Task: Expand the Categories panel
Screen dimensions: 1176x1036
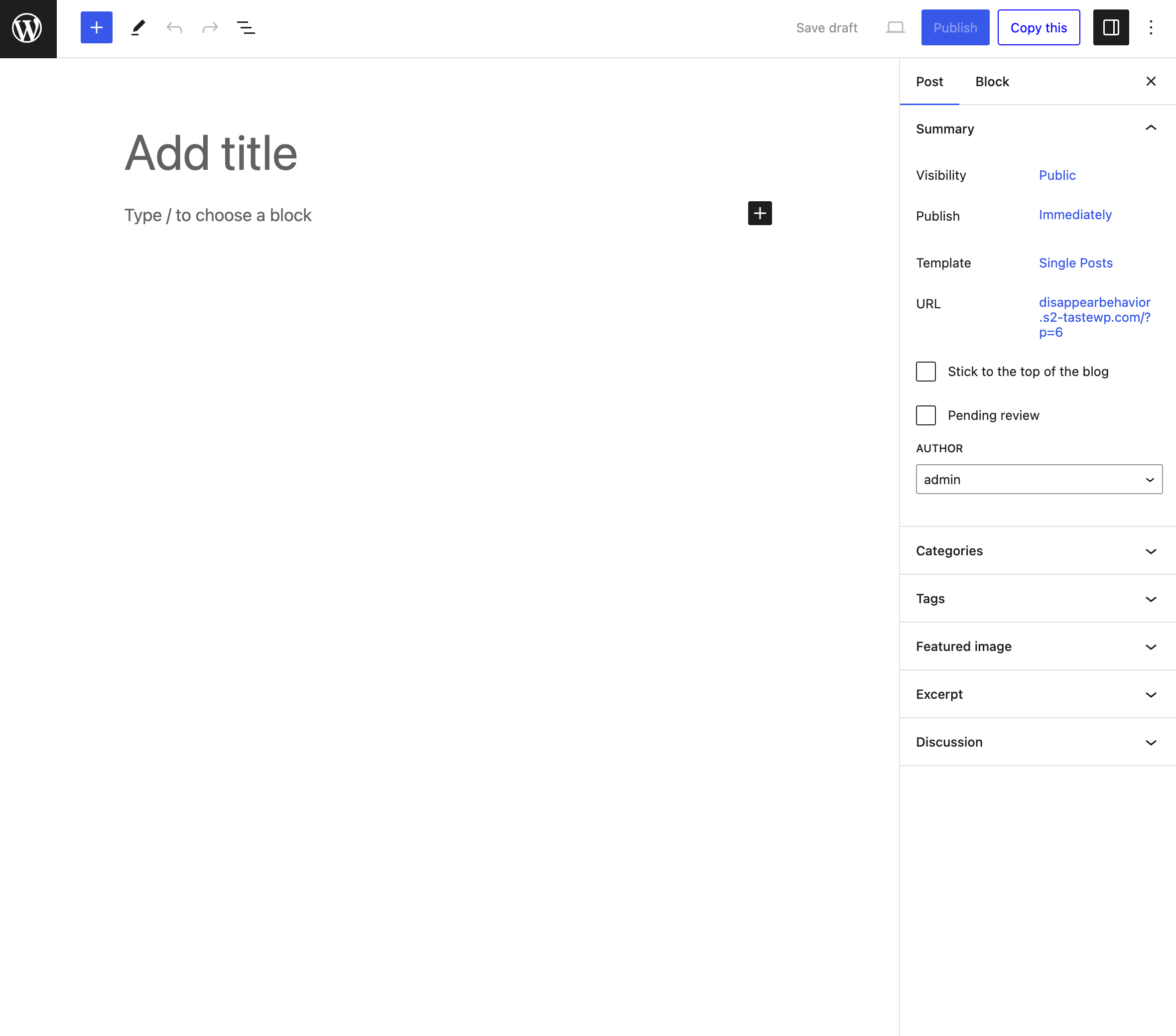Action: click(1038, 550)
